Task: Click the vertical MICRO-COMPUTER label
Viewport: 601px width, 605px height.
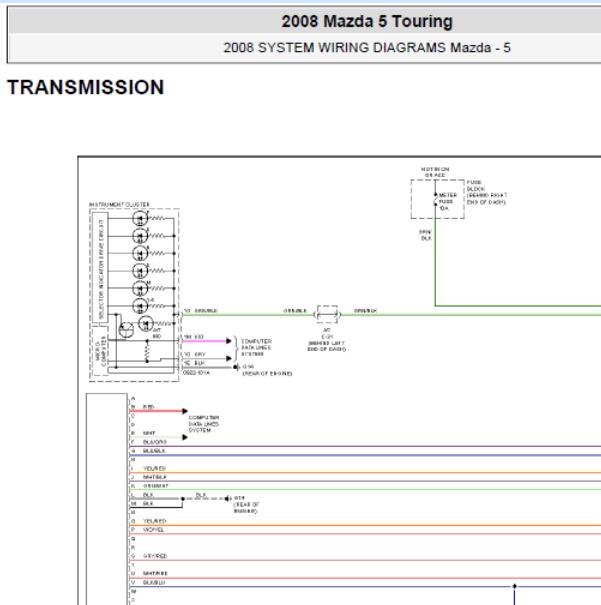Action: [100, 352]
